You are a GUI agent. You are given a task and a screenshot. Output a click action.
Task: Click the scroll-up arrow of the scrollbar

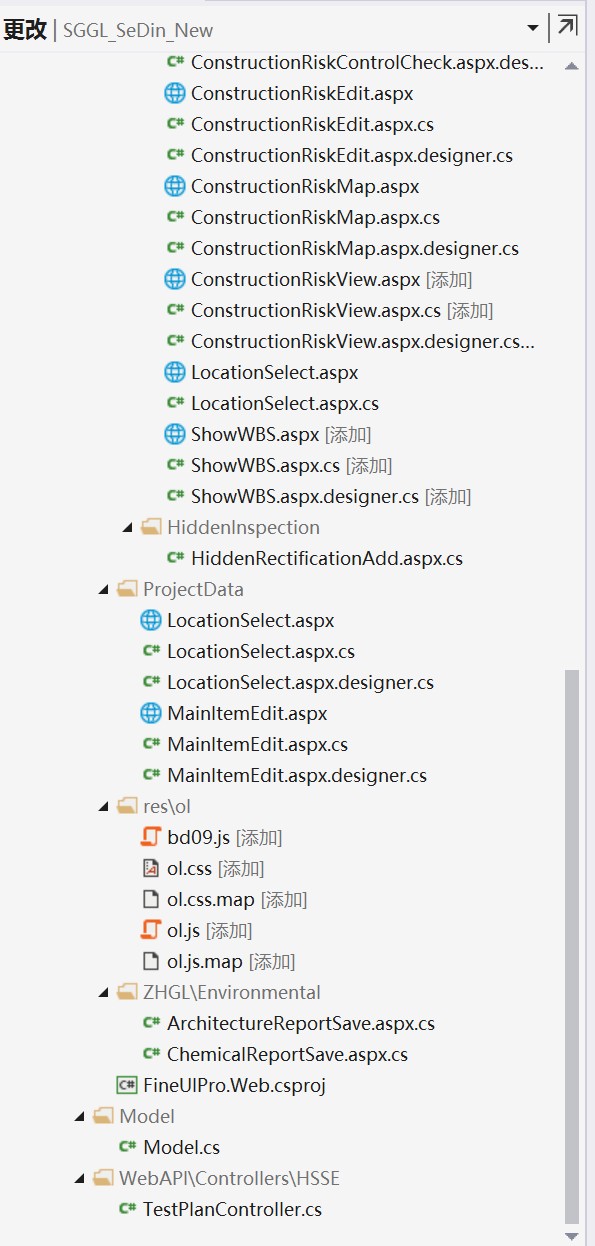[x=572, y=66]
